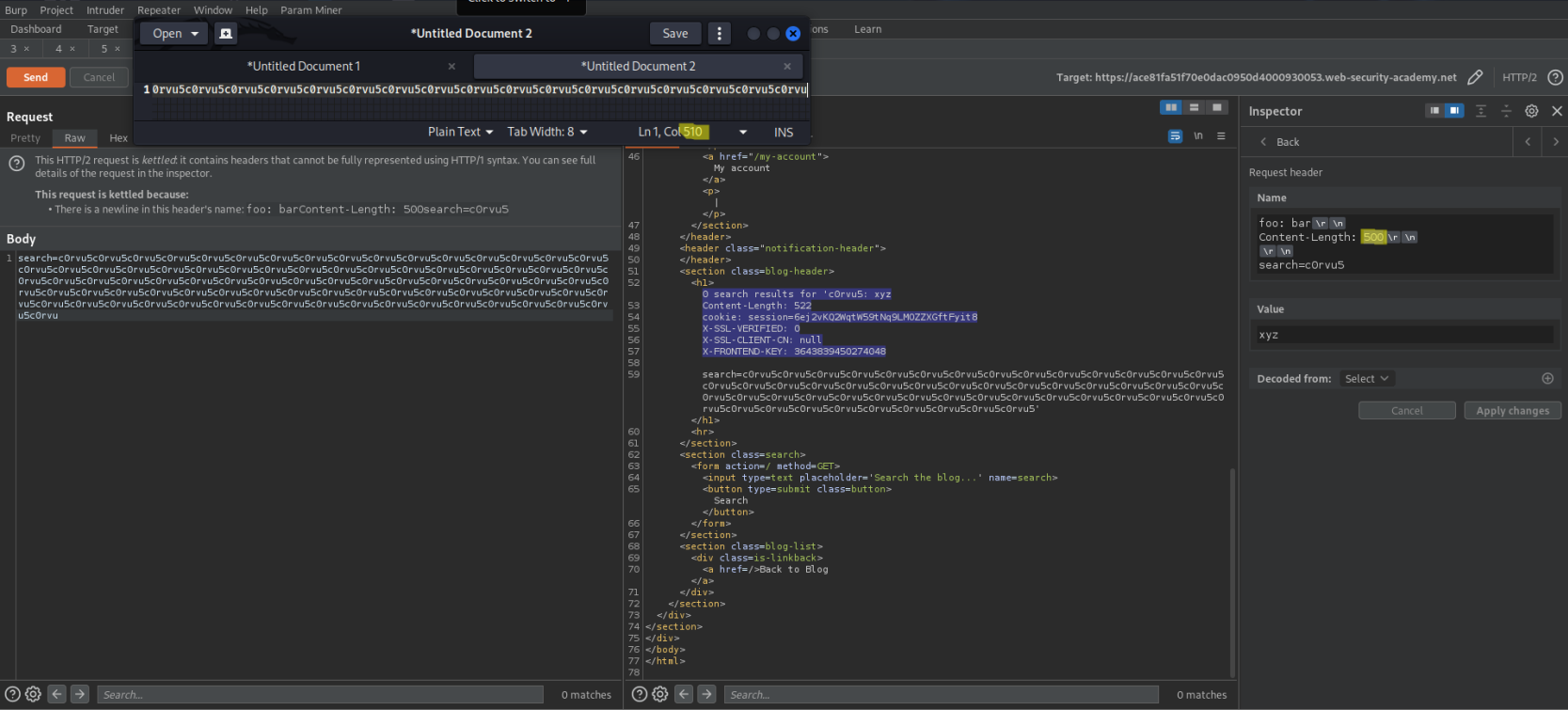
Task: Create new document in text editor
Action: (x=226, y=33)
